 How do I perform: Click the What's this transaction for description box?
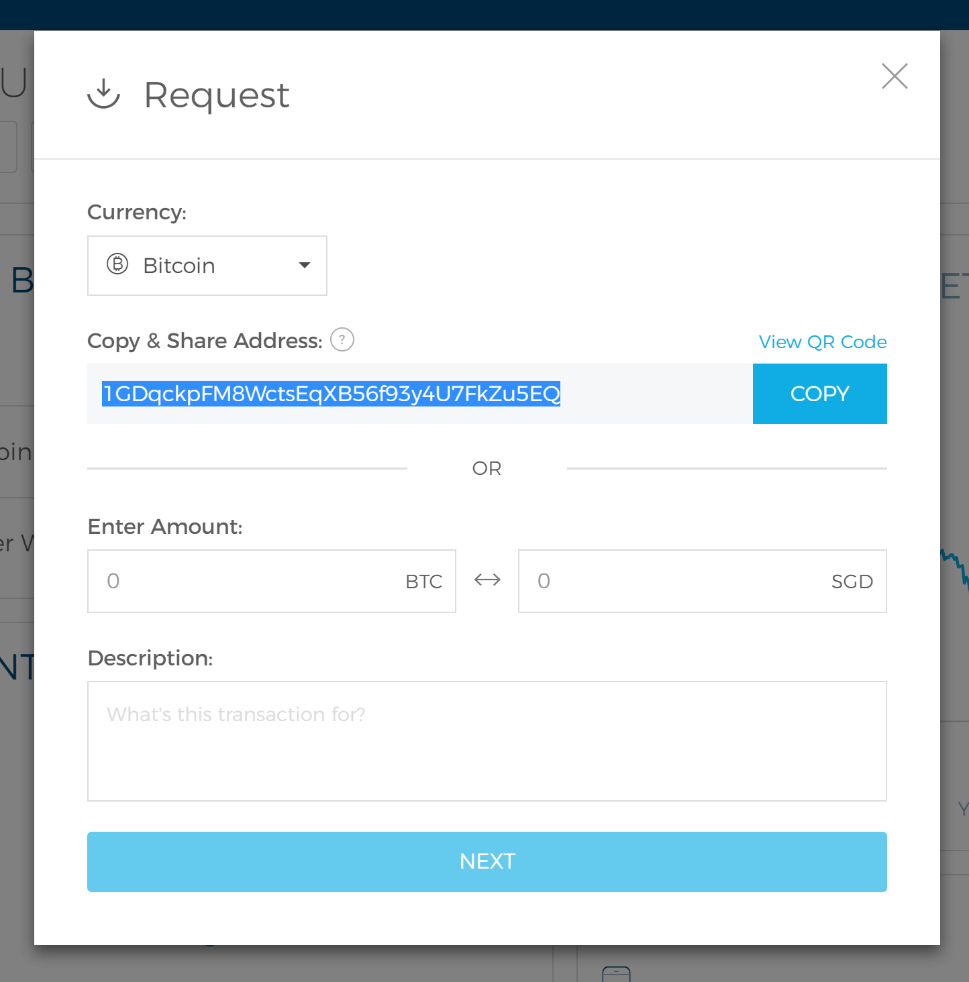(x=487, y=740)
